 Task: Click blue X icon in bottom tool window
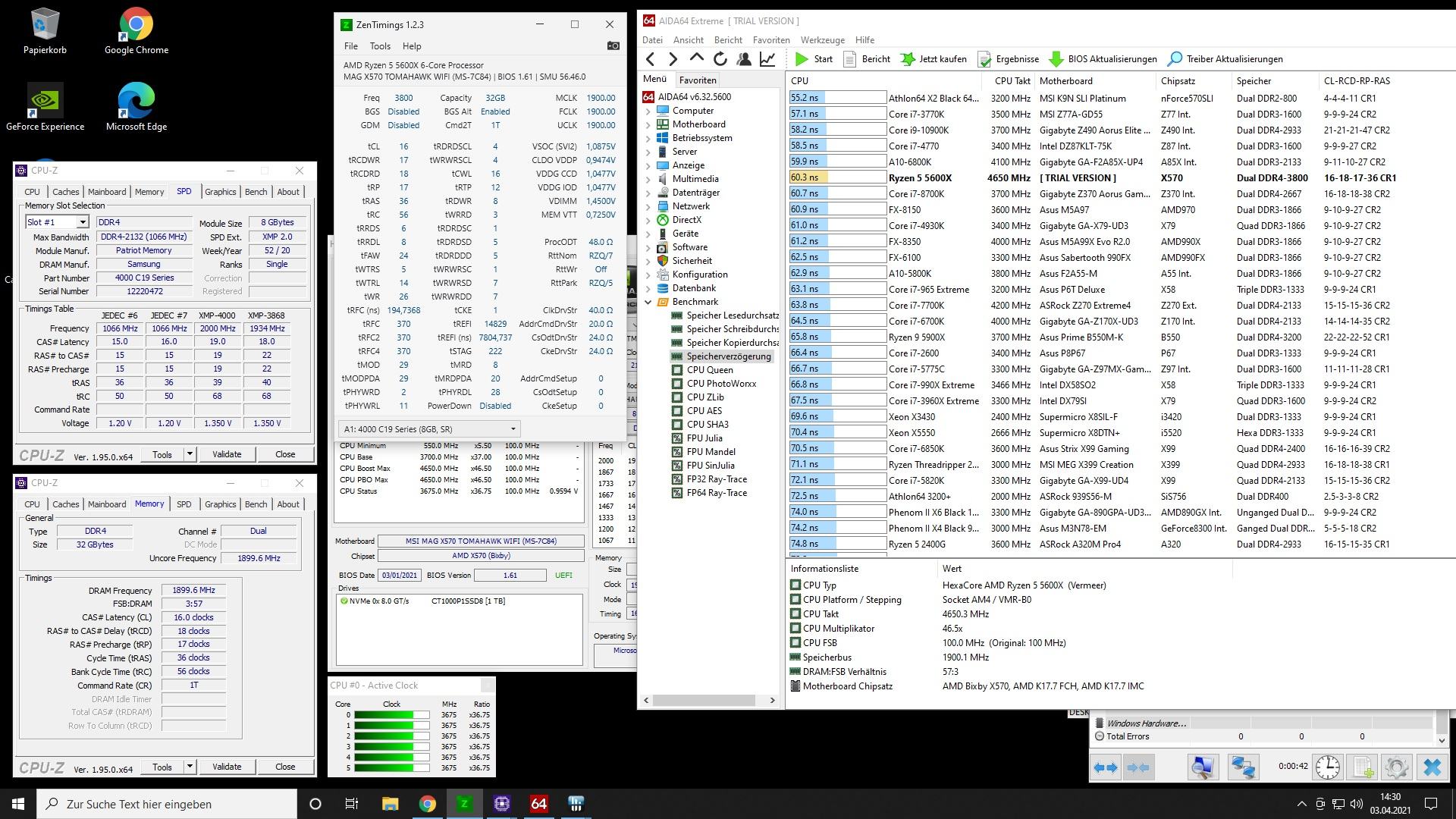pyautogui.click(x=1432, y=767)
